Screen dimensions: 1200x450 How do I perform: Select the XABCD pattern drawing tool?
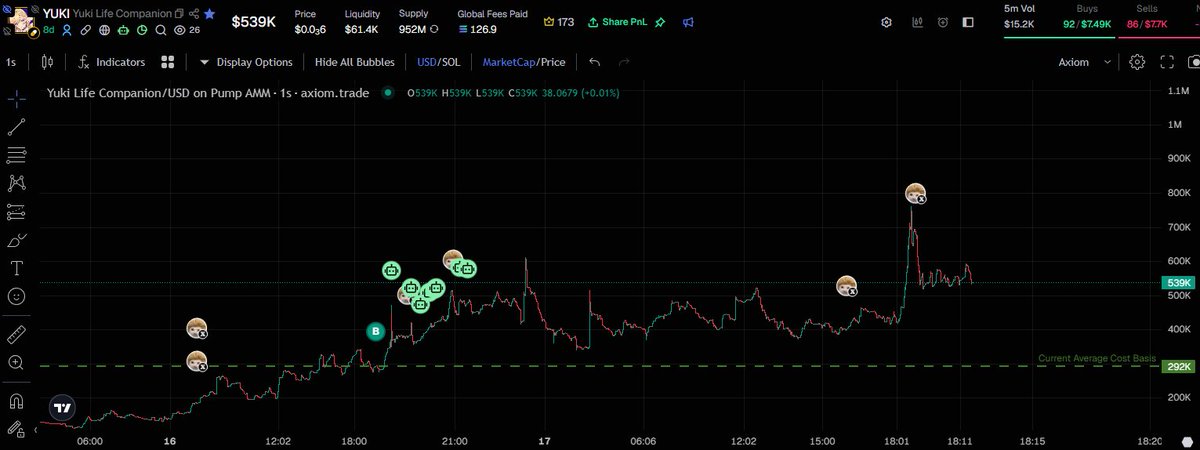[x=16, y=183]
